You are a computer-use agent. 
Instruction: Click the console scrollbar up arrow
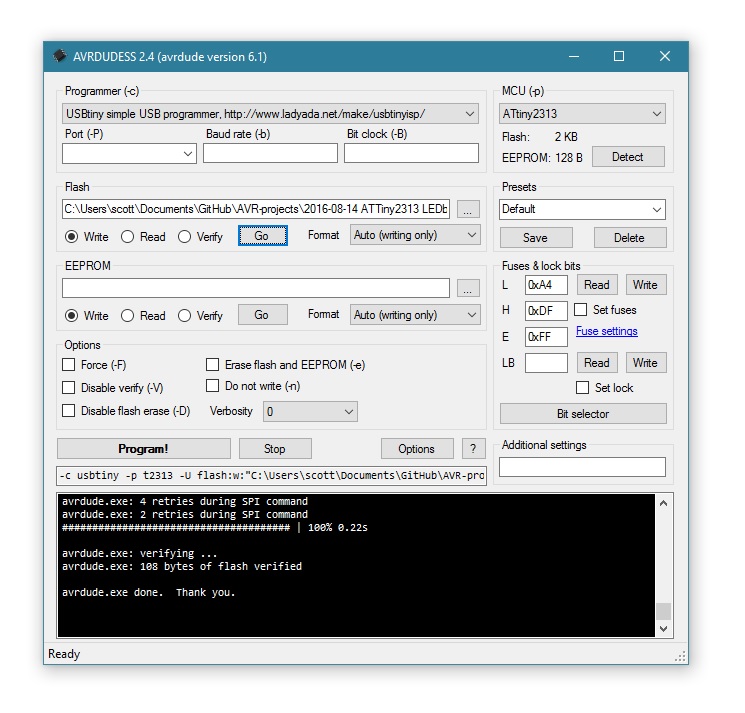point(664,503)
